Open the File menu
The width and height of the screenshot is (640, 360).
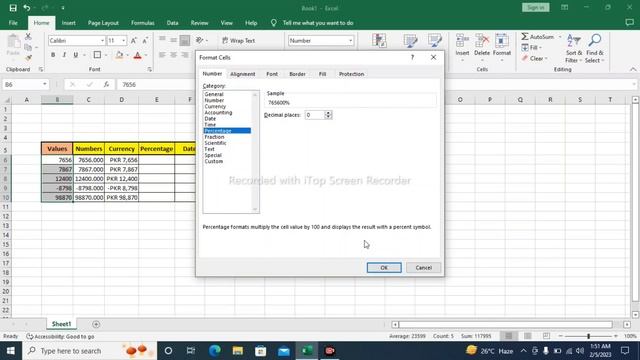[13, 23]
